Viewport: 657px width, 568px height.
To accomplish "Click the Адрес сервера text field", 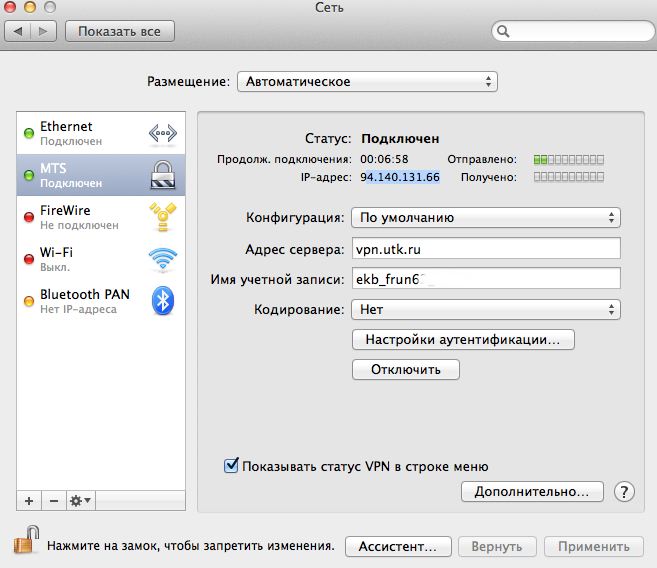I will coord(486,249).
